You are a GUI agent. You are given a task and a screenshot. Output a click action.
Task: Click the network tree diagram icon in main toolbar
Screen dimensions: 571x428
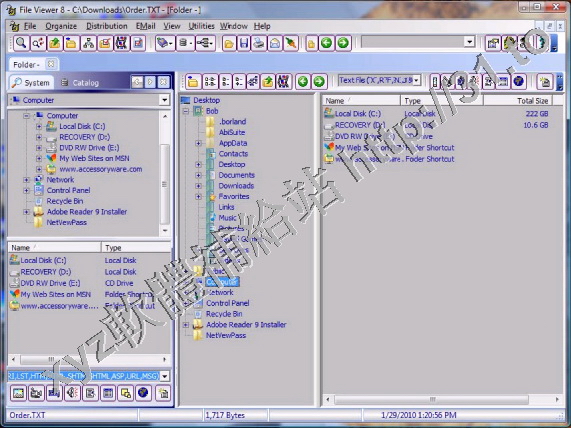tap(88, 43)
